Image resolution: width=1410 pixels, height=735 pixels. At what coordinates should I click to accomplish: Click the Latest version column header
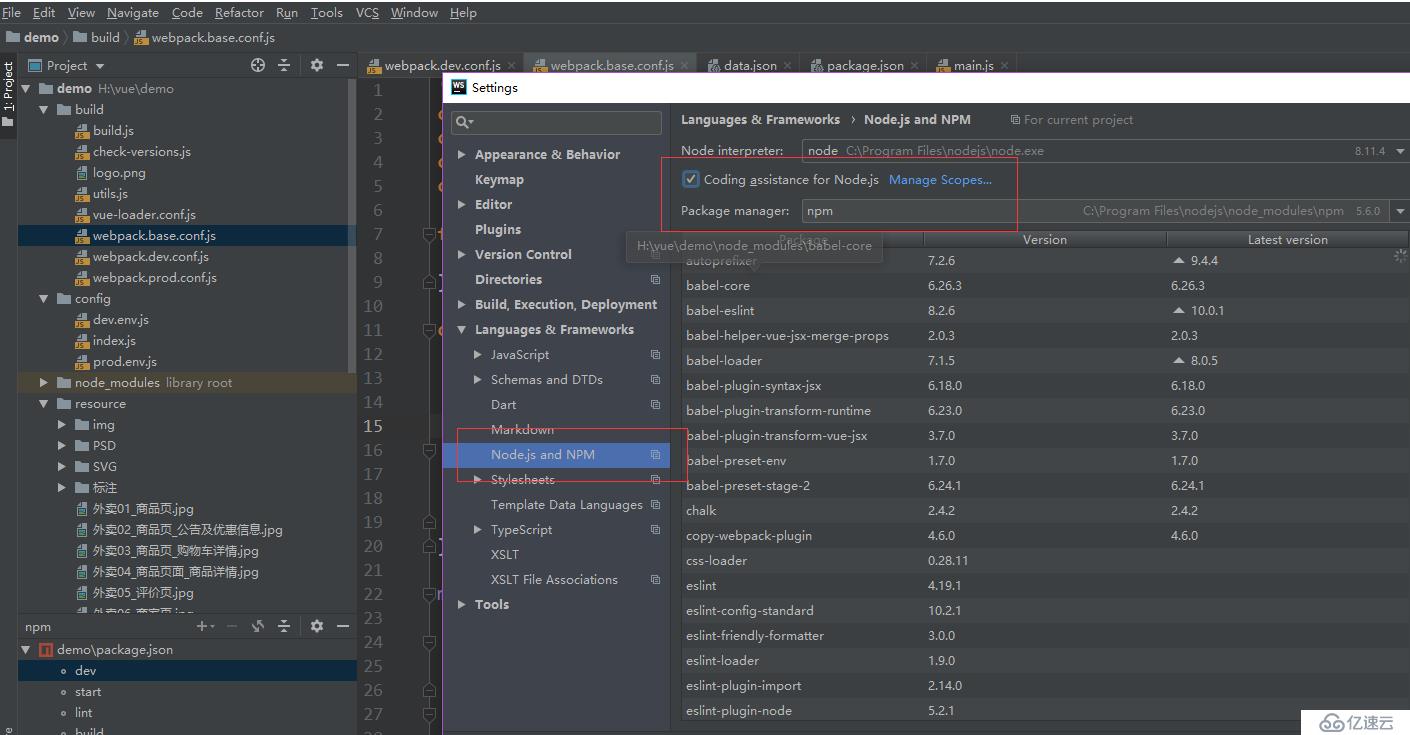click(x=1287, y=239)
